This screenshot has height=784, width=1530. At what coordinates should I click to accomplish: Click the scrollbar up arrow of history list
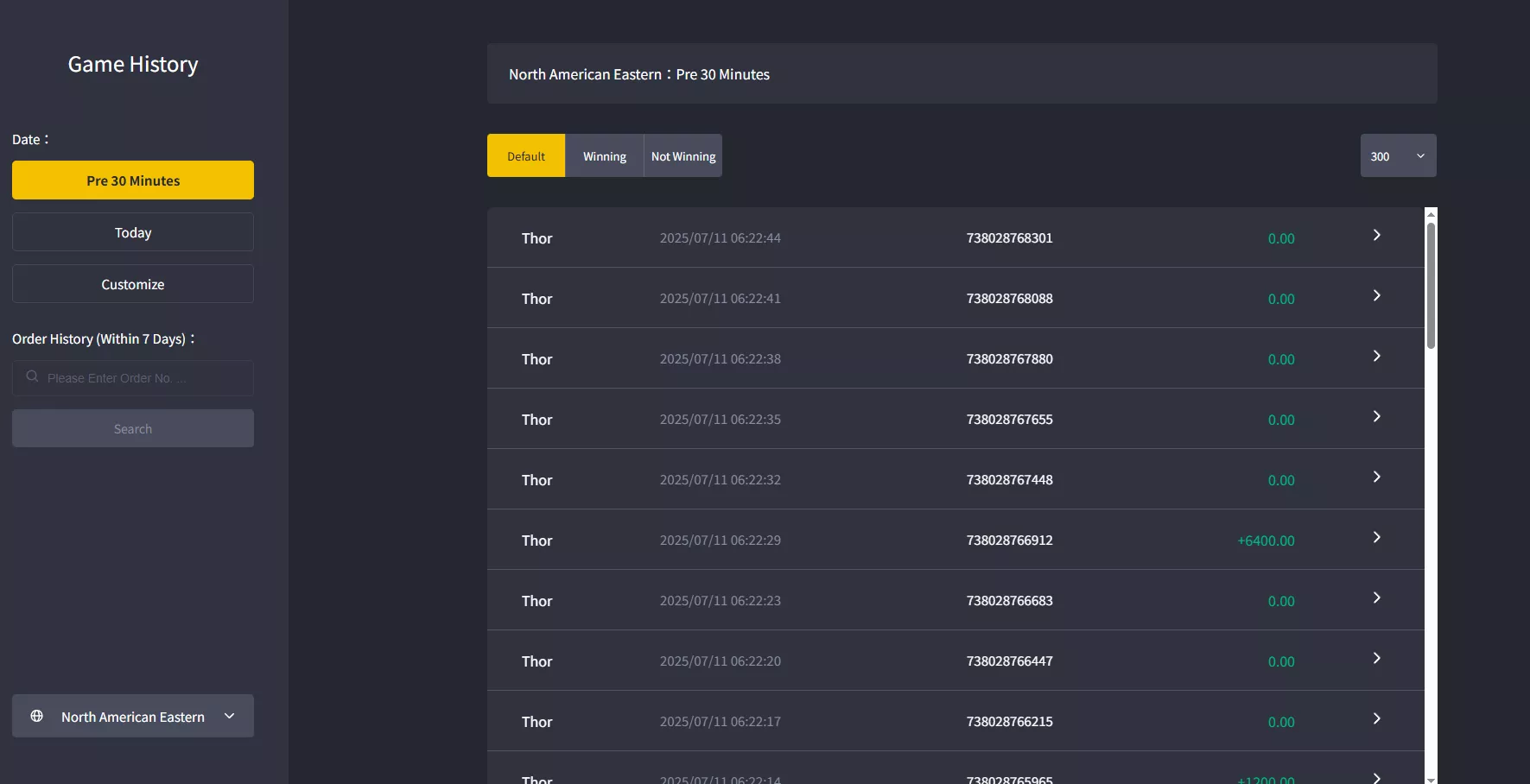1431,214
